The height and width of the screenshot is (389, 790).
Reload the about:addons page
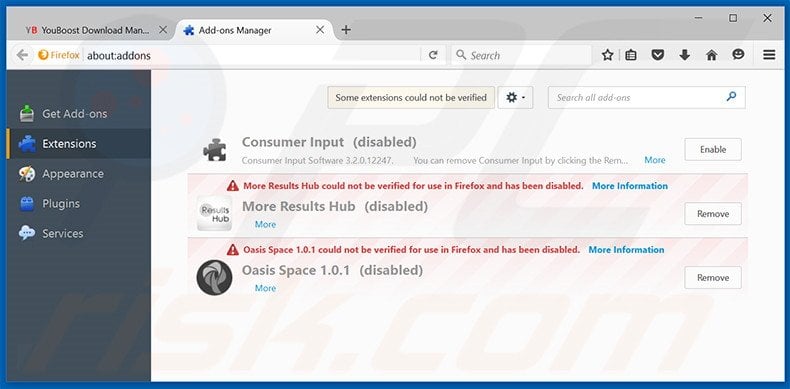click(x=433, y=55)
